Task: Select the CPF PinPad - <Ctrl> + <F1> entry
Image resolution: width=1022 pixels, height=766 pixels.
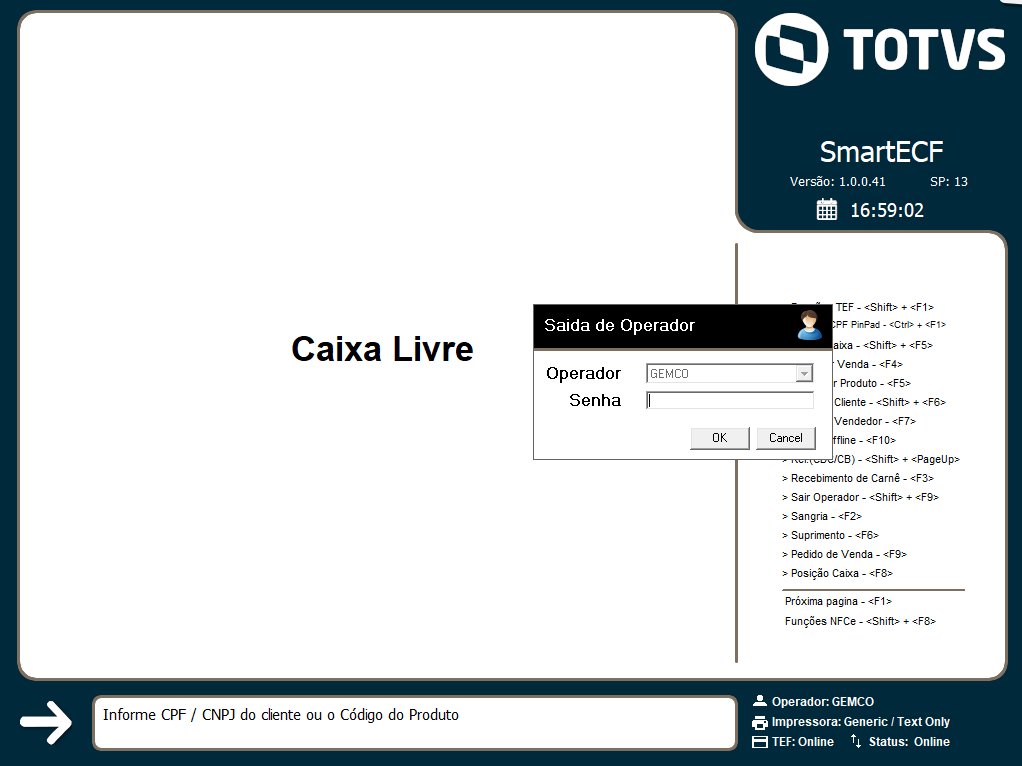Action: (x=889, y=325)
